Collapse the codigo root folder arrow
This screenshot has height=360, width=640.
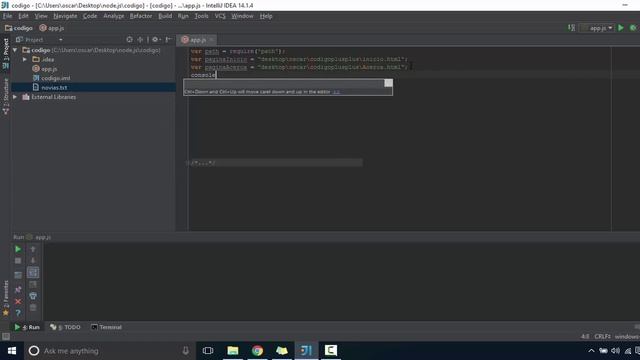tap(15, 50)
